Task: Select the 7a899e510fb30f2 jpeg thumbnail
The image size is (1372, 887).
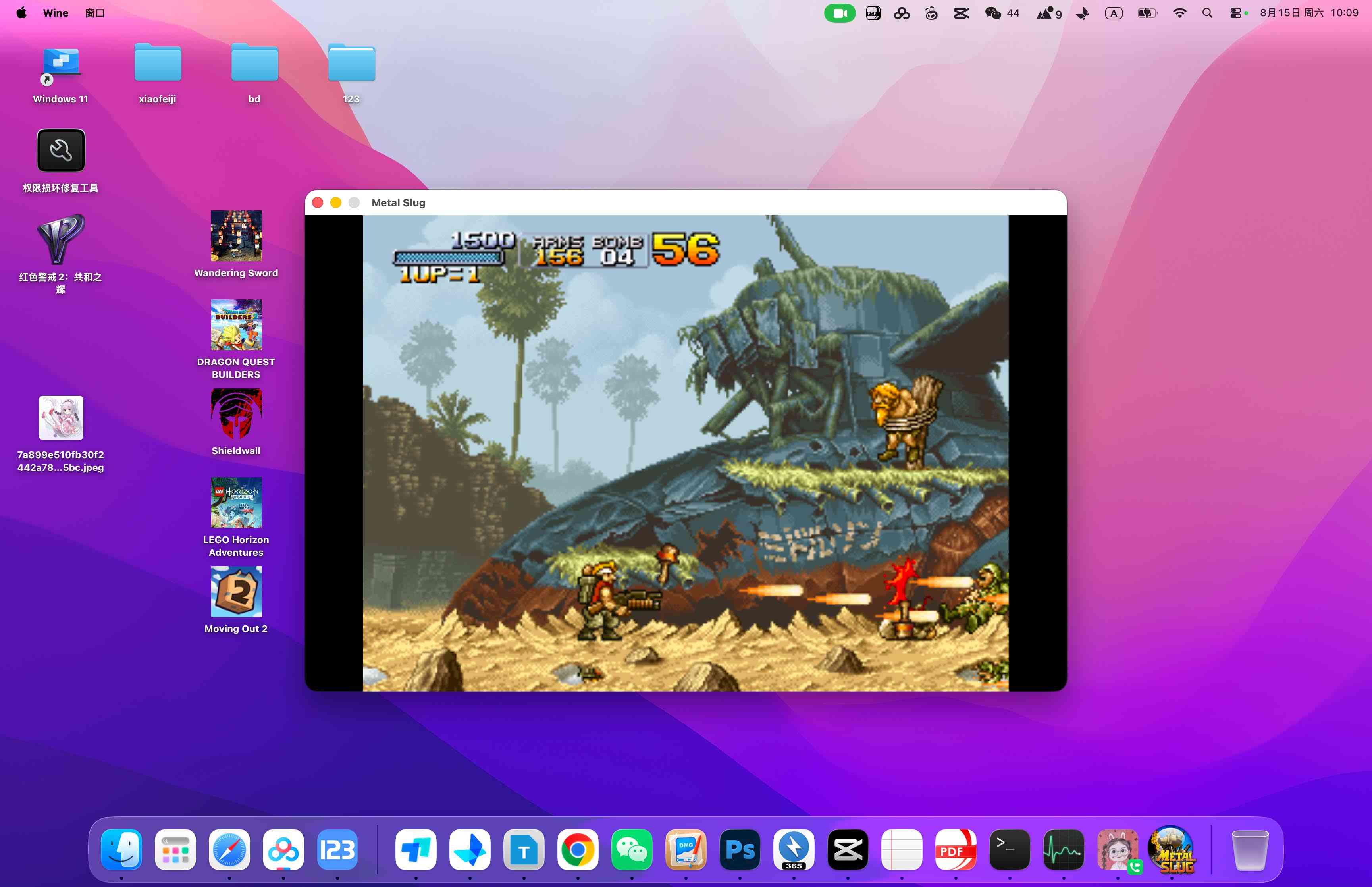Action: tap(60, 418)
